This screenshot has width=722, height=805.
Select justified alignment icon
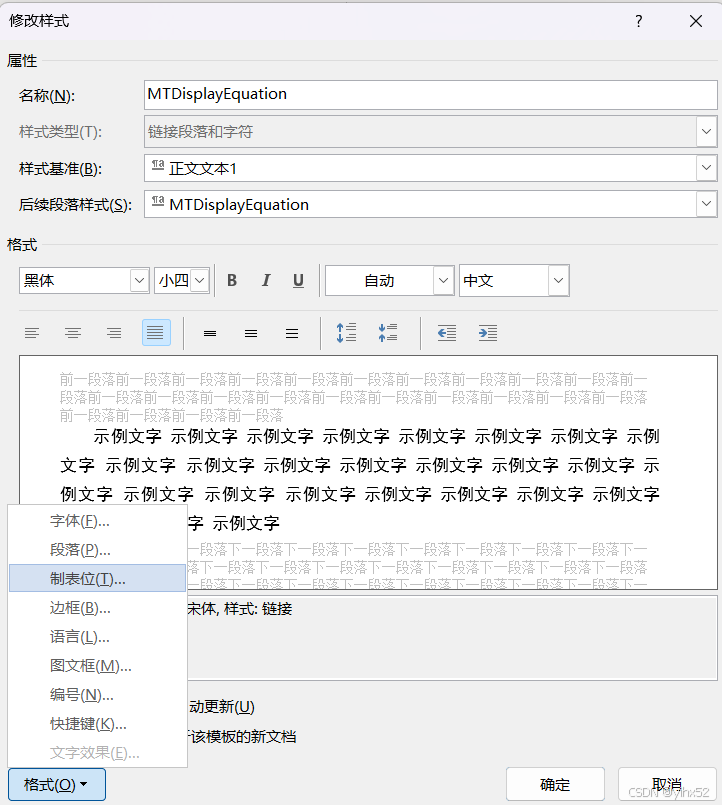(x=156, y=333)
